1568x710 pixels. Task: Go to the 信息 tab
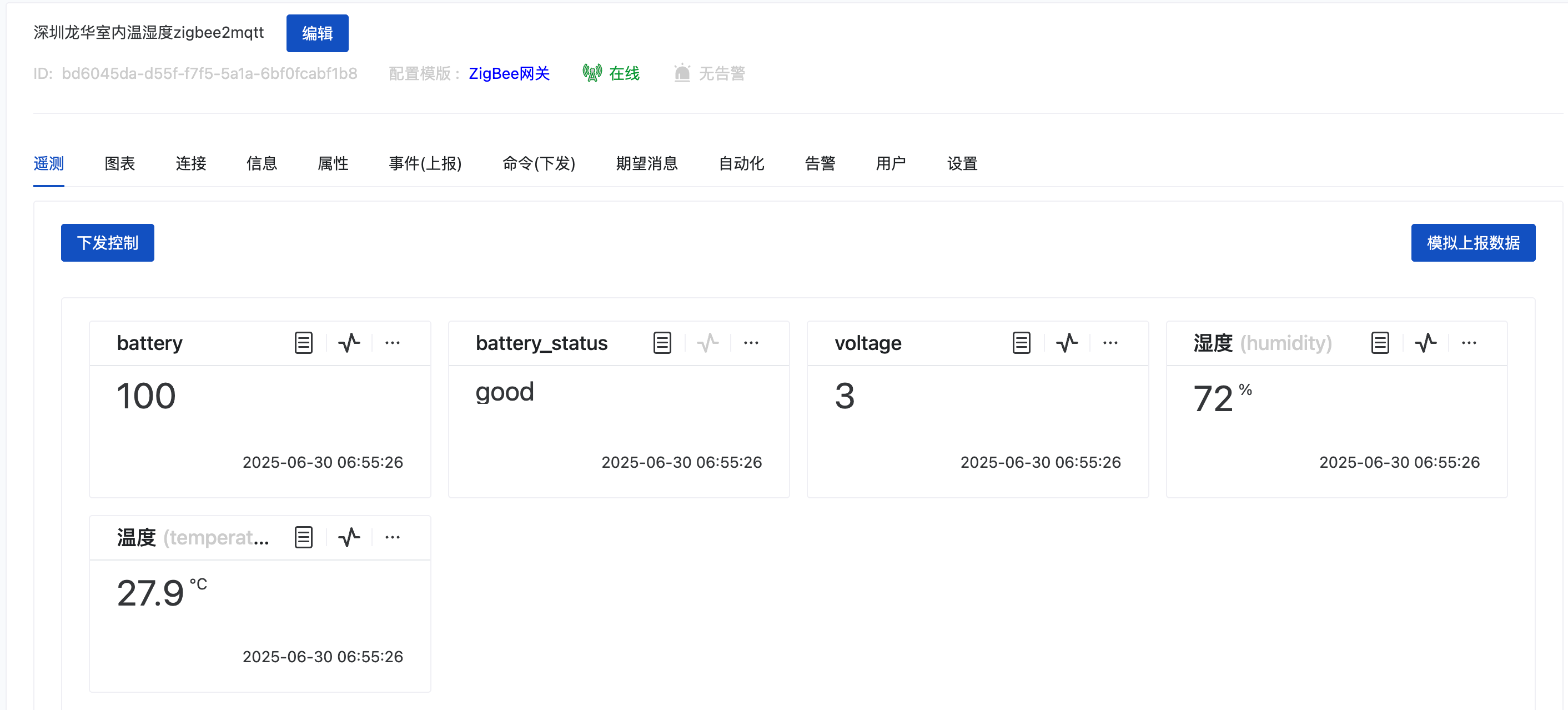pos(262,163)
